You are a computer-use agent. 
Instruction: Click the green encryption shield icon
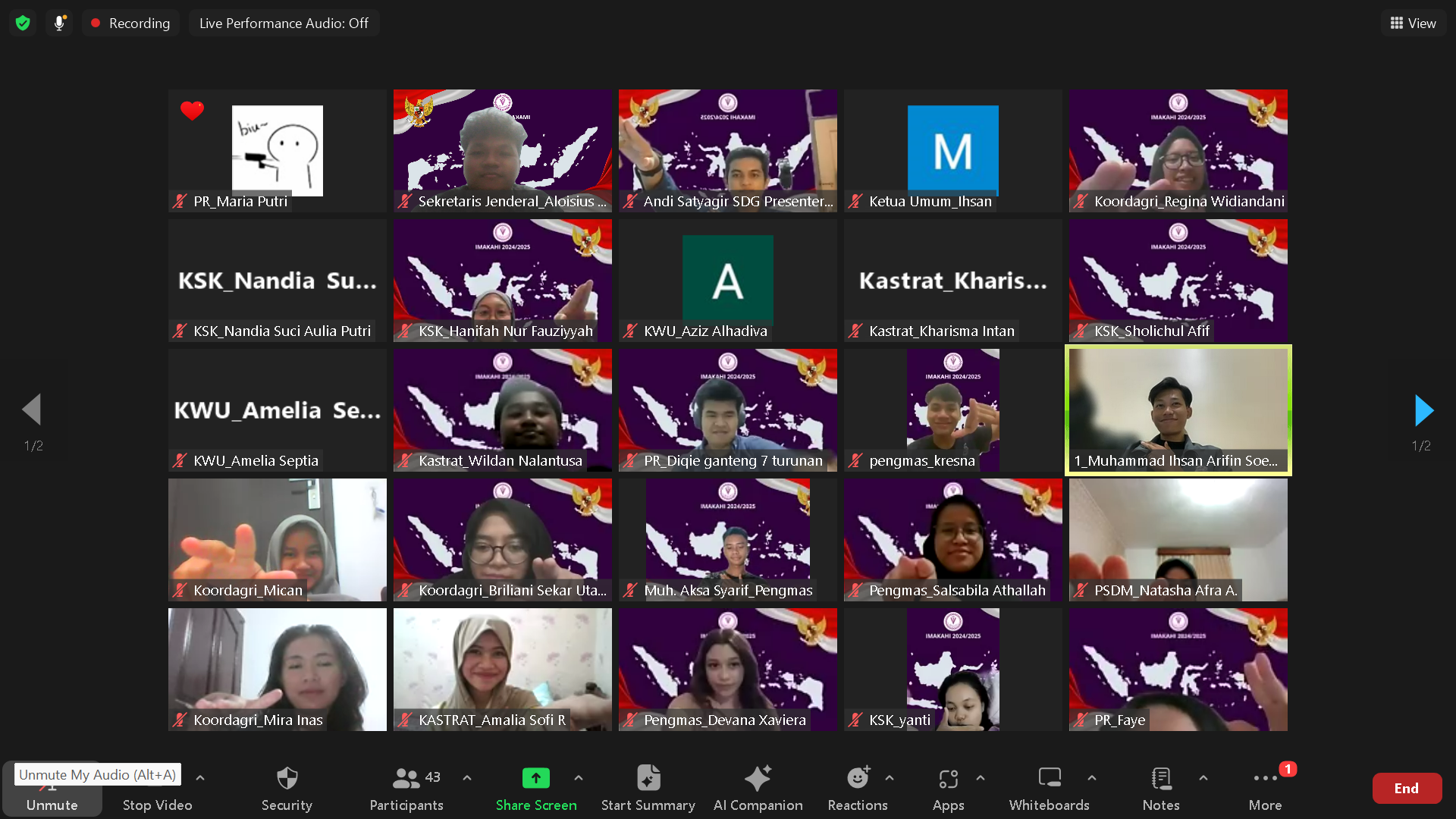coord(23,23)
